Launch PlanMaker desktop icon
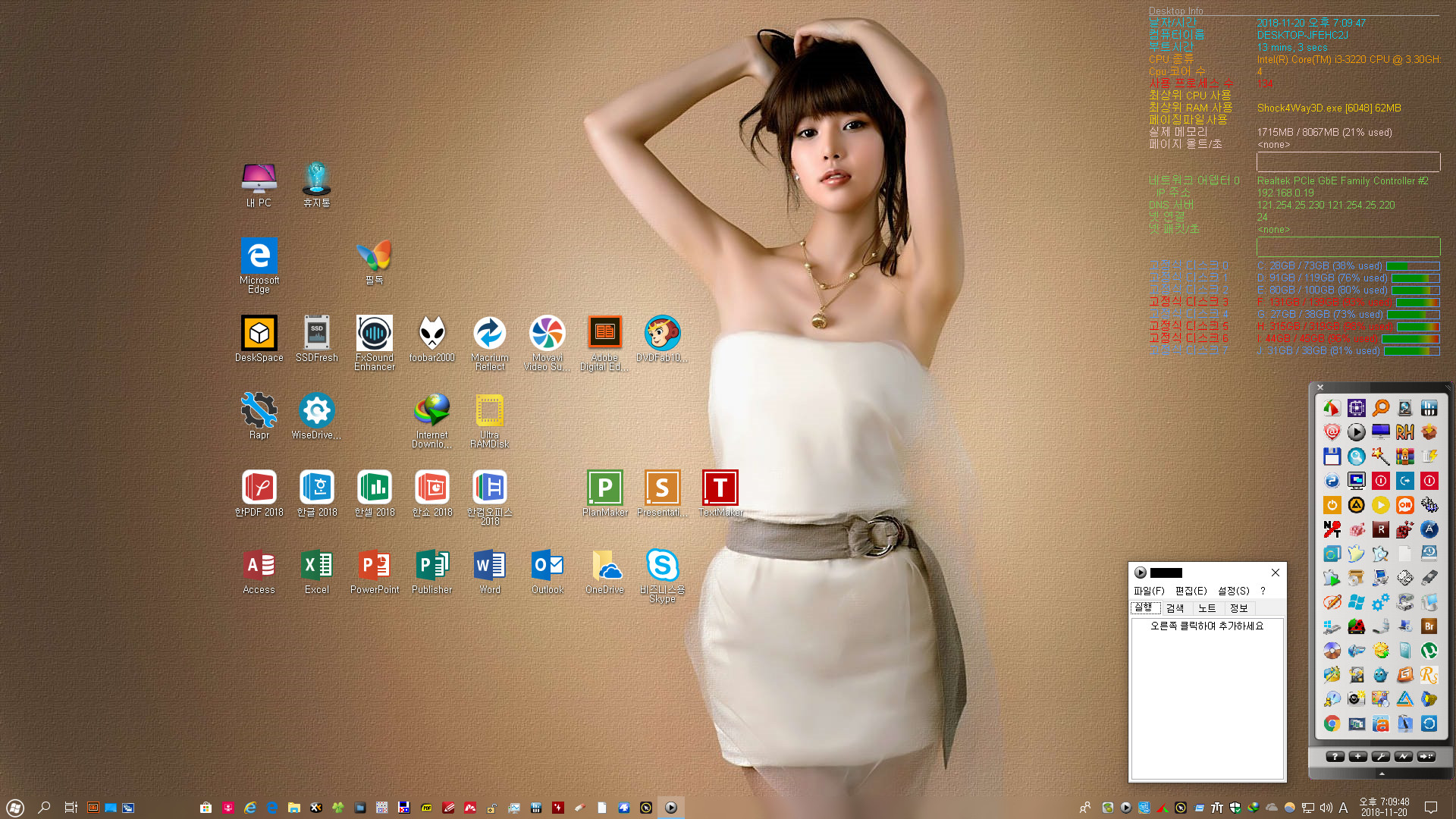 click(x=604, y=494)
